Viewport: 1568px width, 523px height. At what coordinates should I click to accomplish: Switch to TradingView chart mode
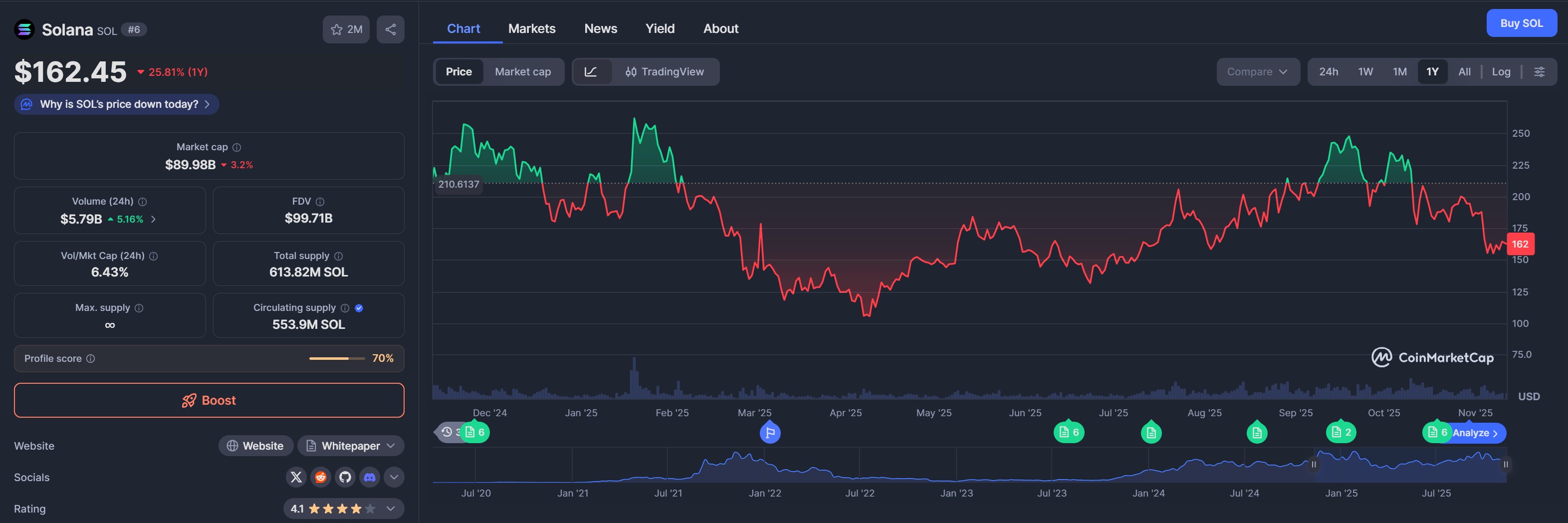664,72
